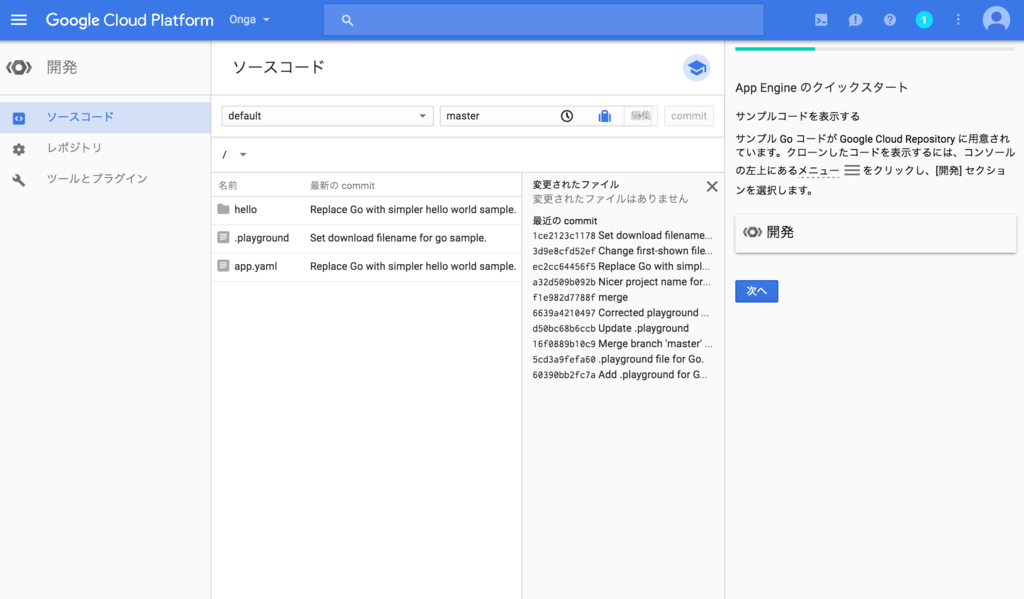Click the blue layers icon beside ソースコード heading
The image size is (1024, 599).
(x=697, y=68)
